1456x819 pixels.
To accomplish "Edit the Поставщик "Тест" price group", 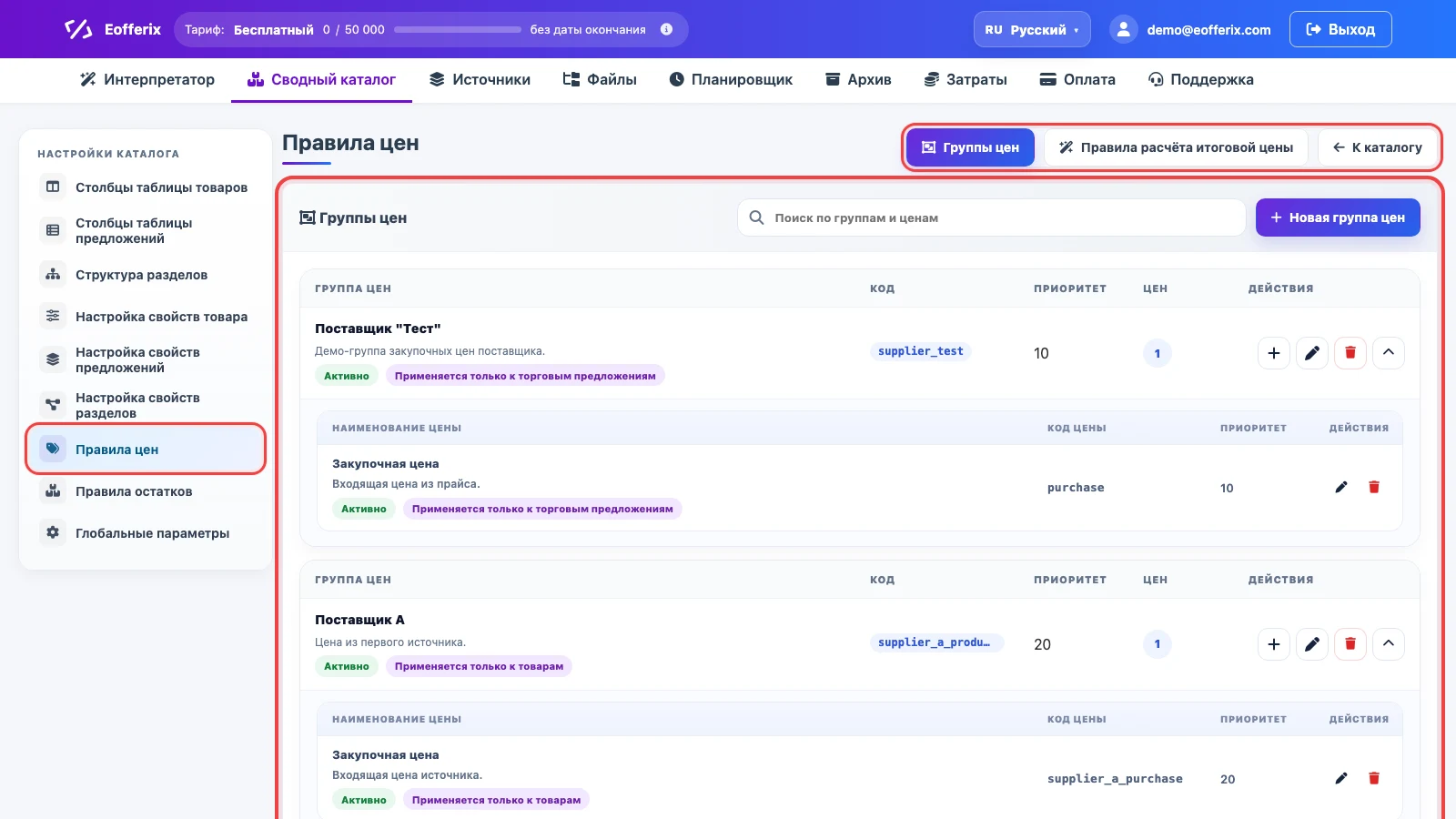I will [x=1312, y=353].
